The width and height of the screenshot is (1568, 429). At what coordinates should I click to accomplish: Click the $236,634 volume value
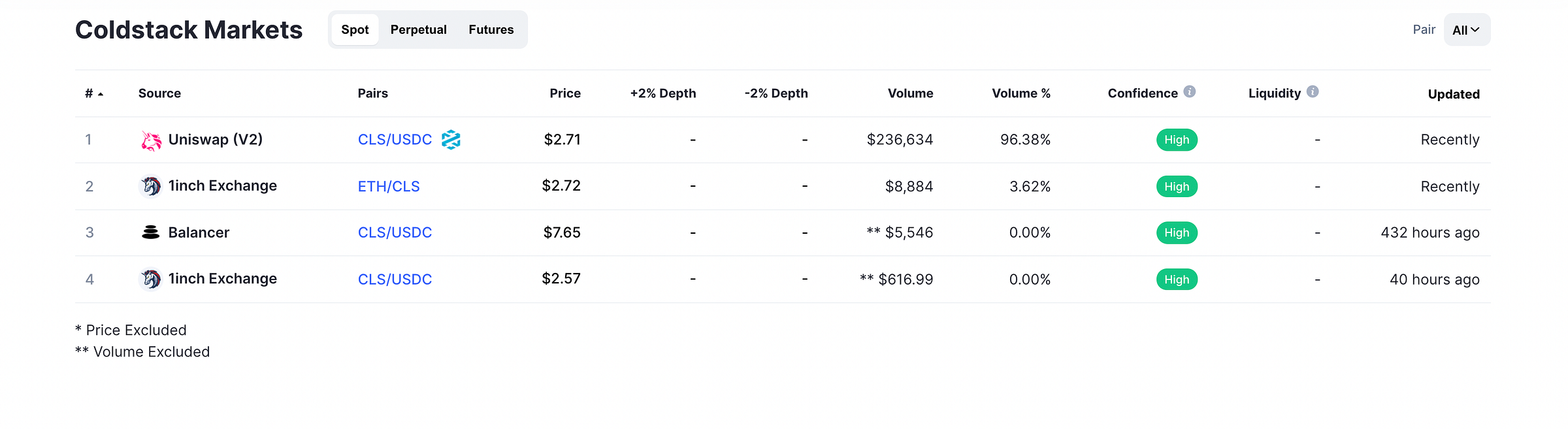tap(900, 140)
